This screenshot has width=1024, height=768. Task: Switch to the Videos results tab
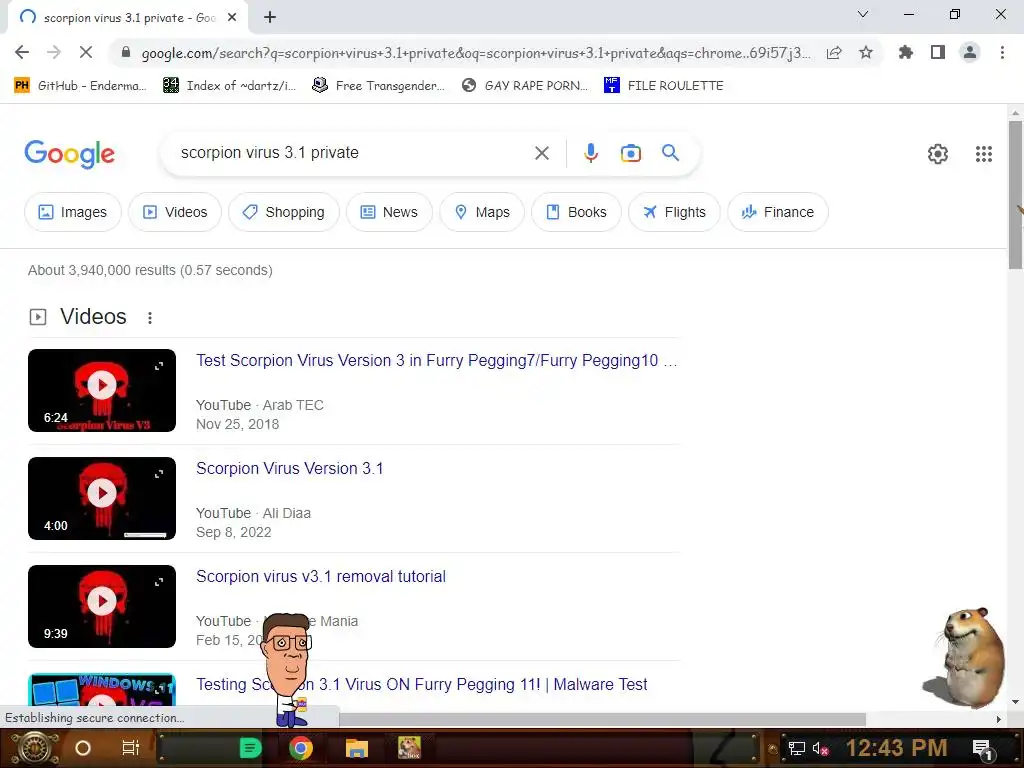click(x=175, y=212)
